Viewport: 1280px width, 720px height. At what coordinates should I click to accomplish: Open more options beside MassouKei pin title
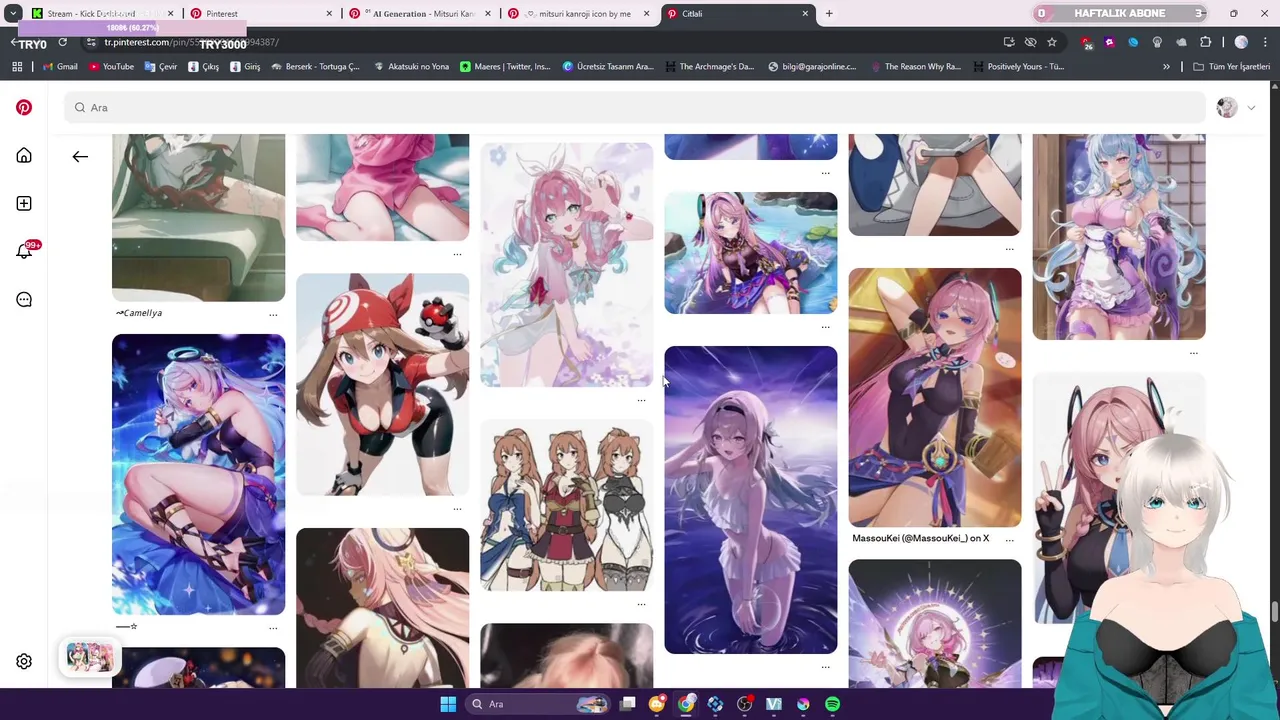click(1009, 539)
